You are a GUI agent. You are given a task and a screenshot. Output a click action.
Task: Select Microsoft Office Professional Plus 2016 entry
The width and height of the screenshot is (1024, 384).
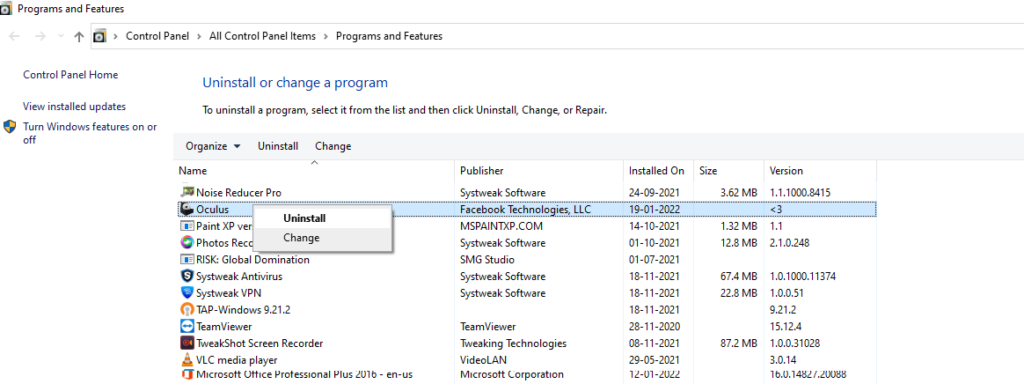(304, 375)
